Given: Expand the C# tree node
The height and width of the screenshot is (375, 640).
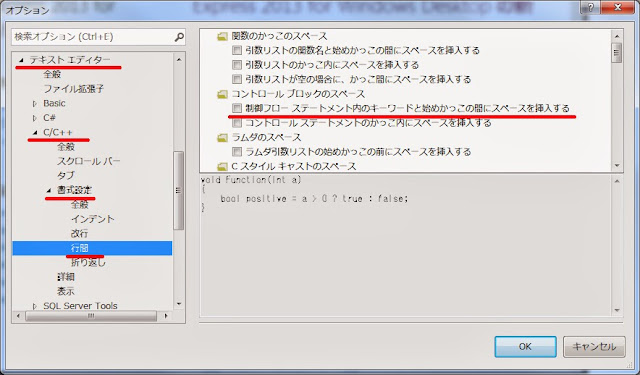Looking at the screenshot, I should pos(35,118).
